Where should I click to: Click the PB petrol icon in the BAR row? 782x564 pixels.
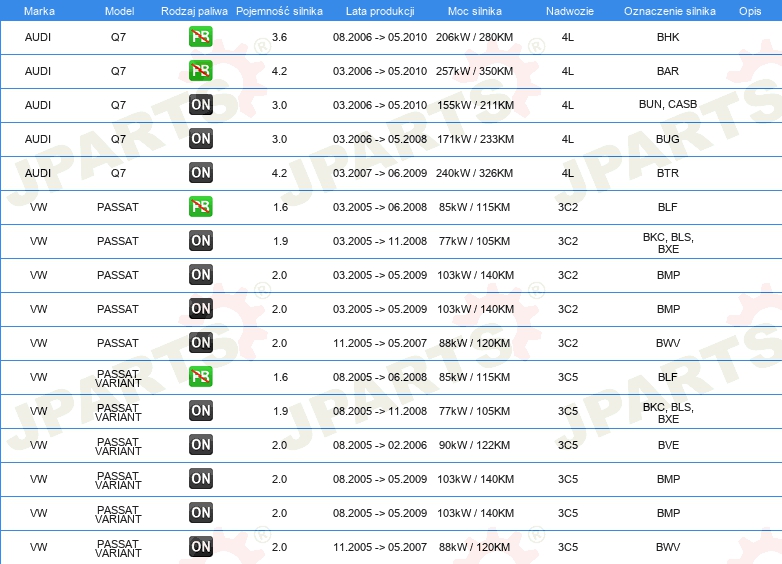(x=200, y=71)
